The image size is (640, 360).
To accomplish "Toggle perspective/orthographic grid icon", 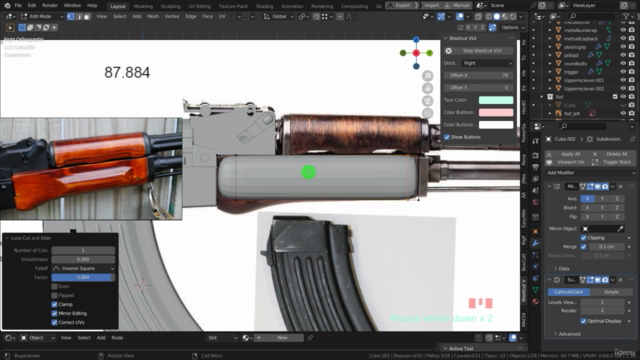I will tap(427, 113).
